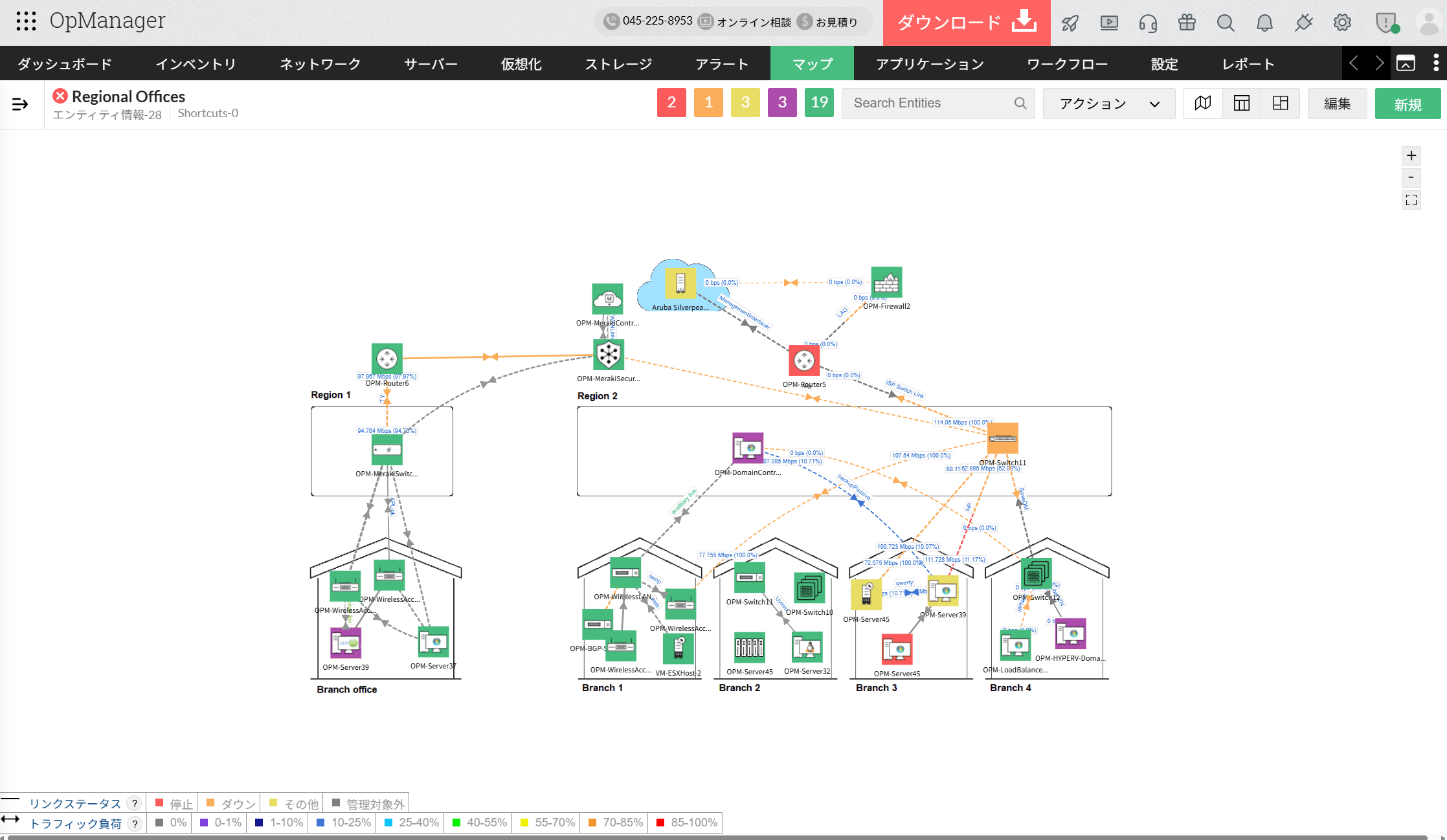Open the 仮想化 tab

[x=521, y=64]
